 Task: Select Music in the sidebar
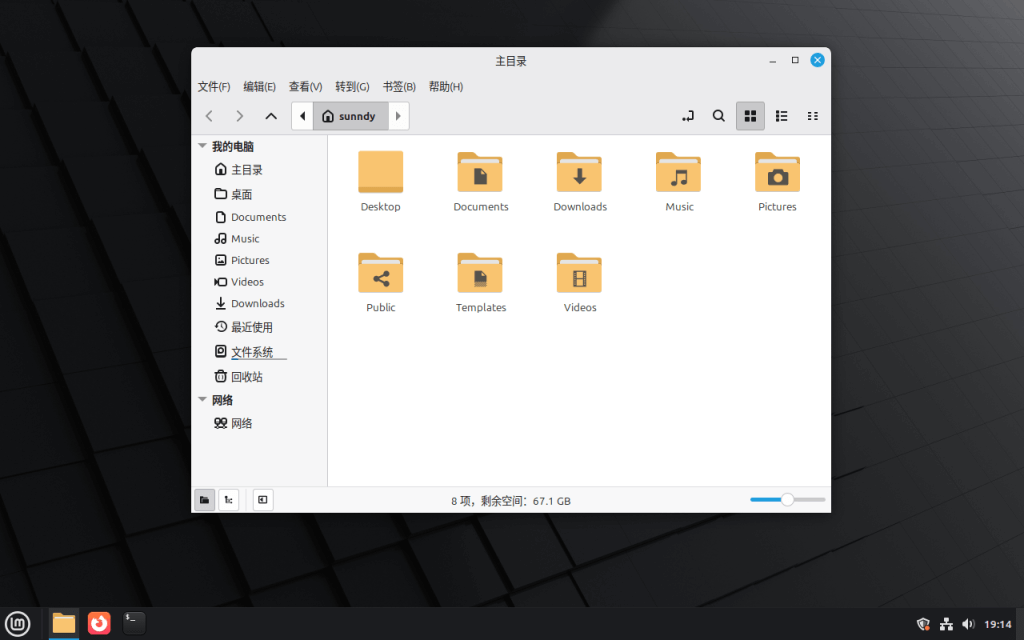pos(237,238)
